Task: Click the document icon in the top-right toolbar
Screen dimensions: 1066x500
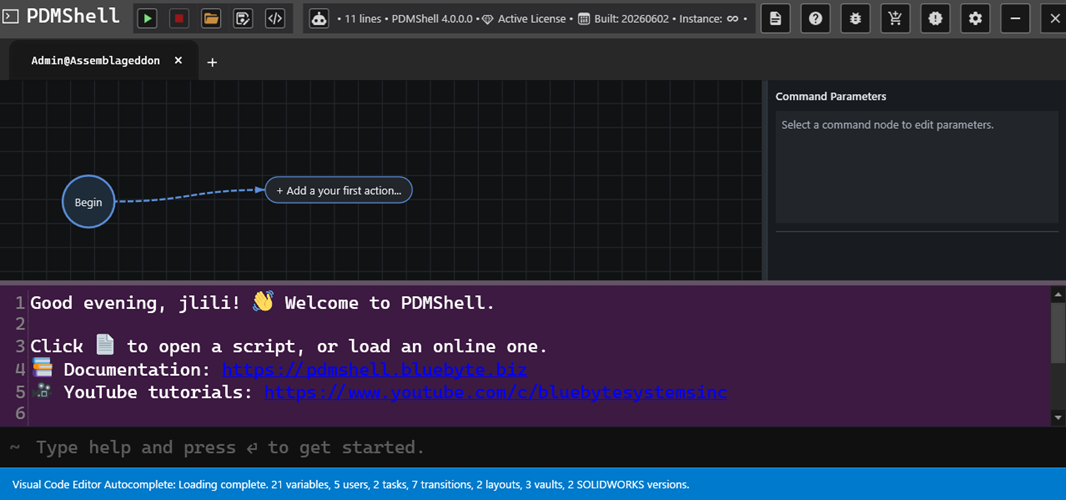Action: pos(775,18)
